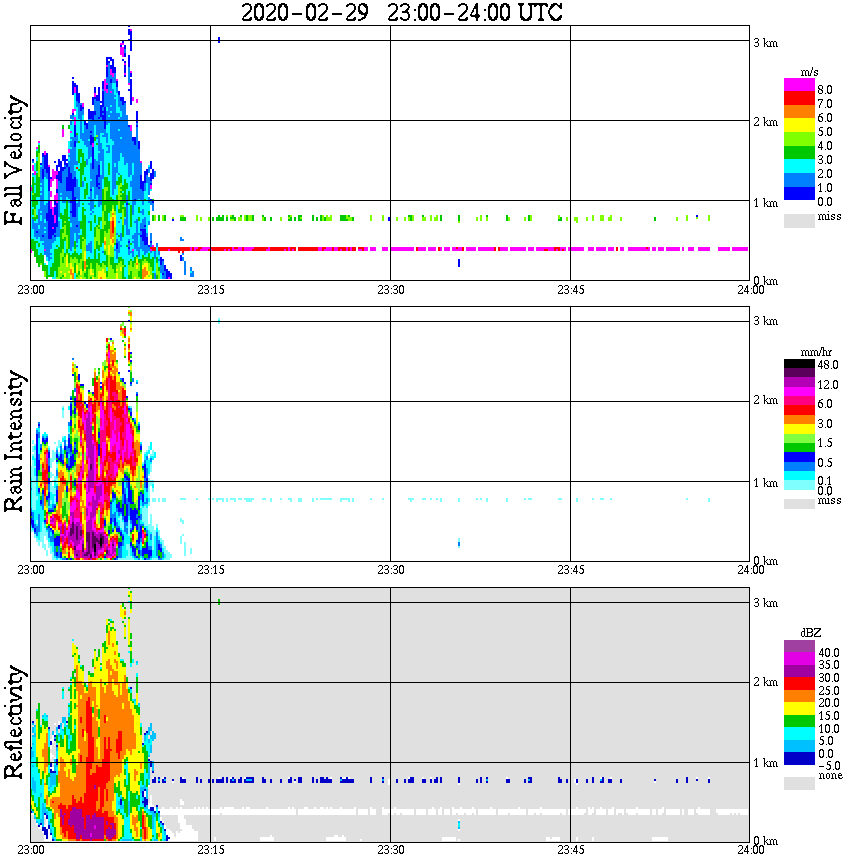
Task: Click the 40.0 value in the dBZ legend
Action: coord(828,653)
